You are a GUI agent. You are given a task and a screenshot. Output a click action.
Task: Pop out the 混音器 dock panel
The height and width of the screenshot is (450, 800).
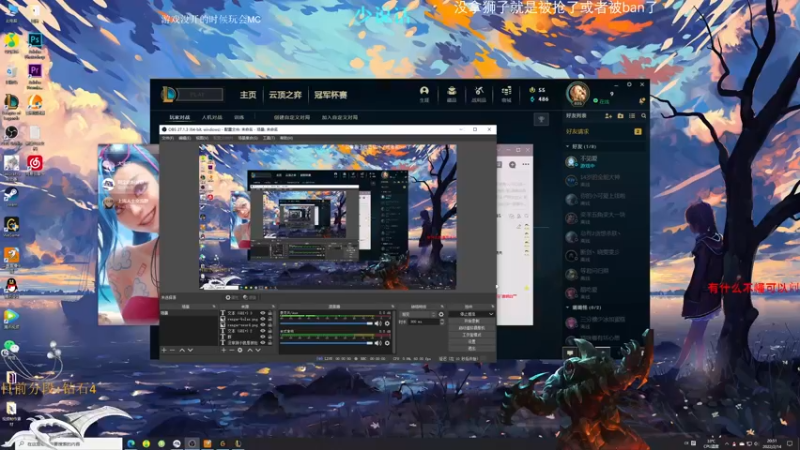393,306
